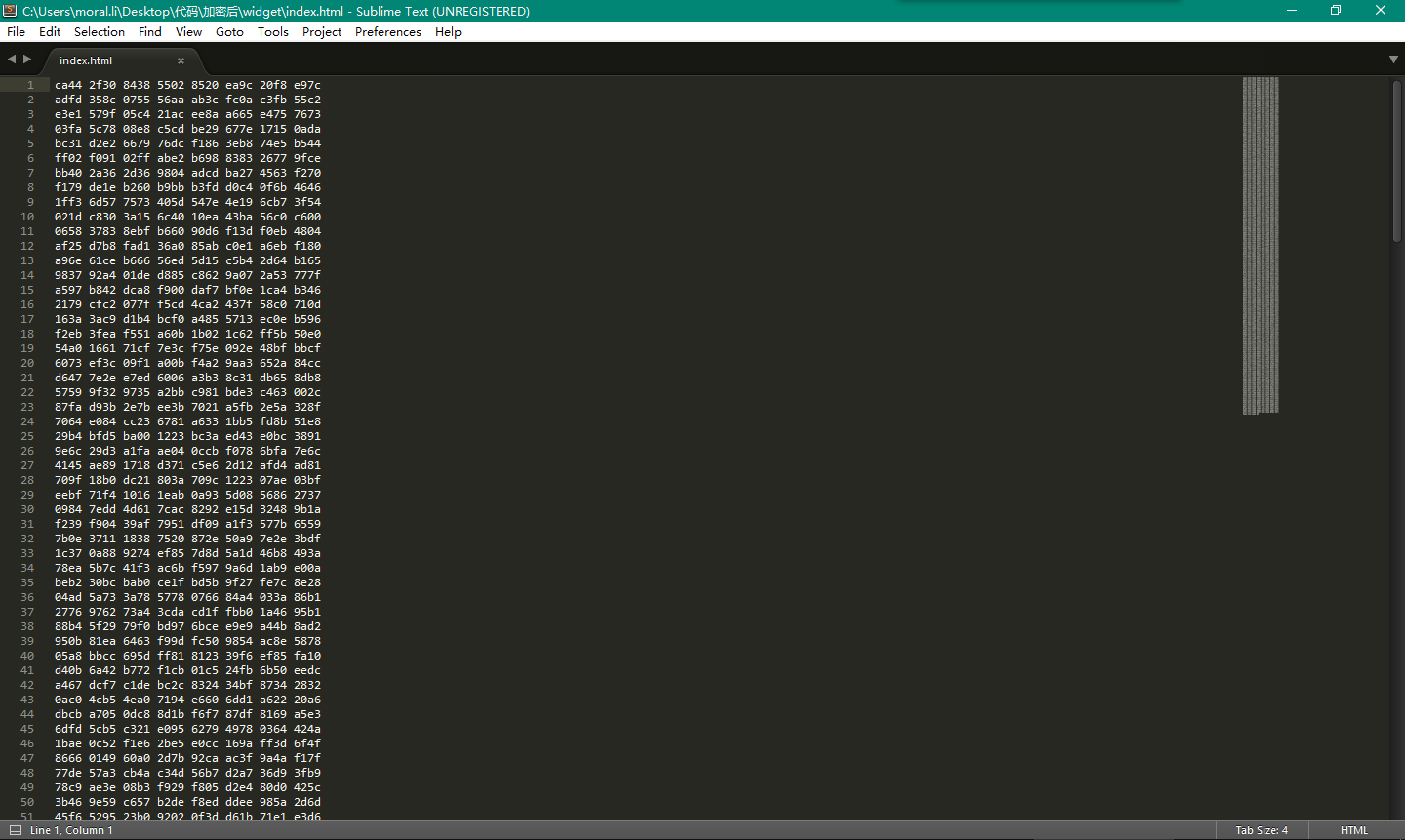Screen dimensions: 1405x840
Task: Open the File menu
Action: point(16,32)
